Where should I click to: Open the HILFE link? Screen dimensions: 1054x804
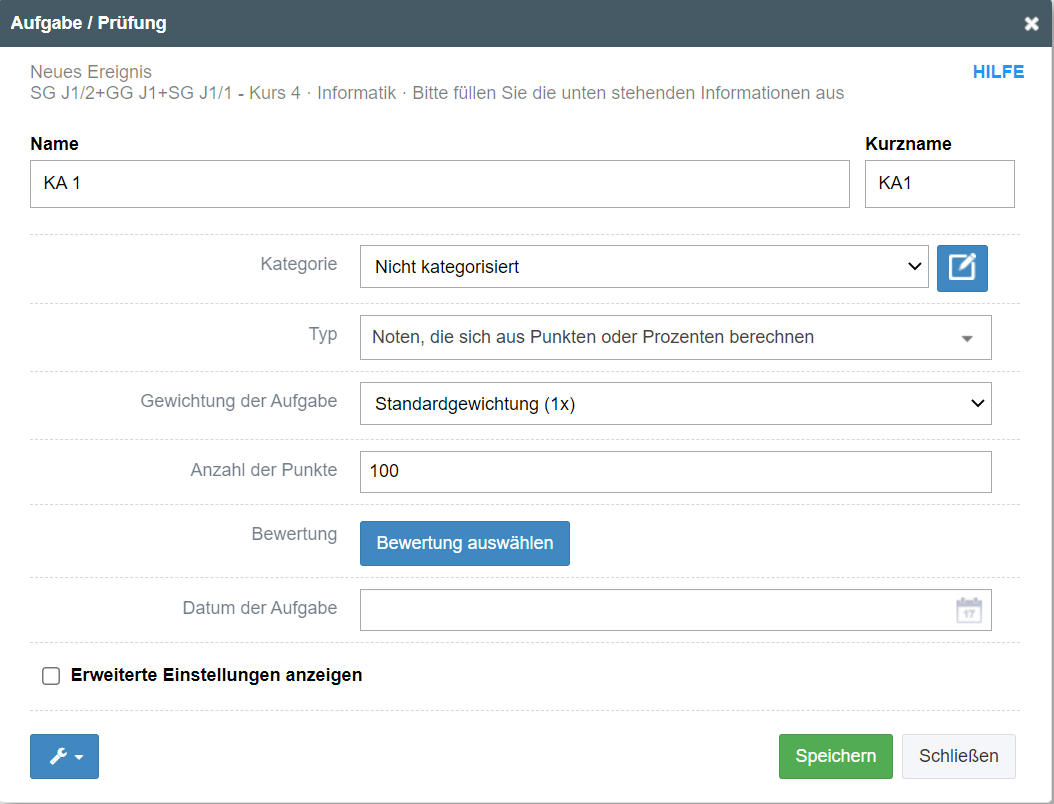(x=998, y=72)
